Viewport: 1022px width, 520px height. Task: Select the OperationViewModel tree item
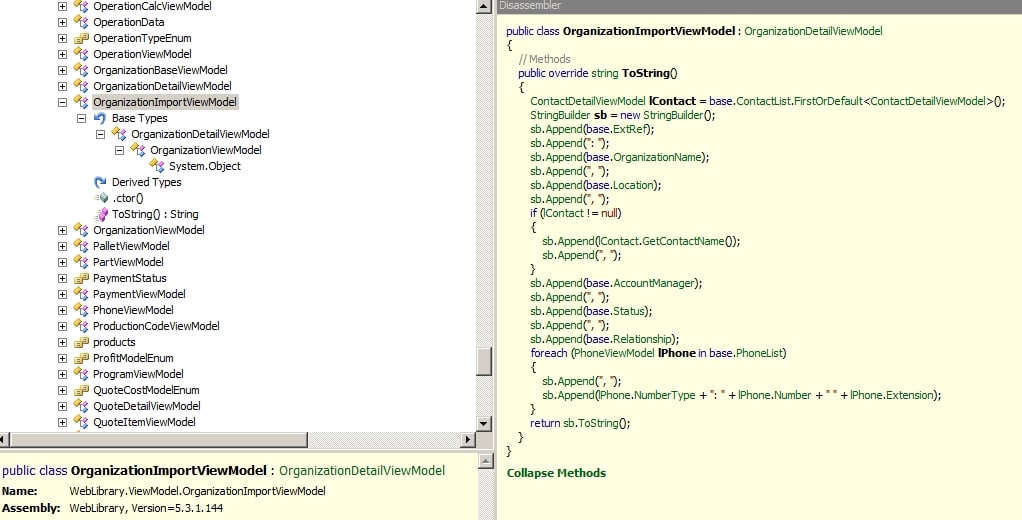click(x=142, y=54)
